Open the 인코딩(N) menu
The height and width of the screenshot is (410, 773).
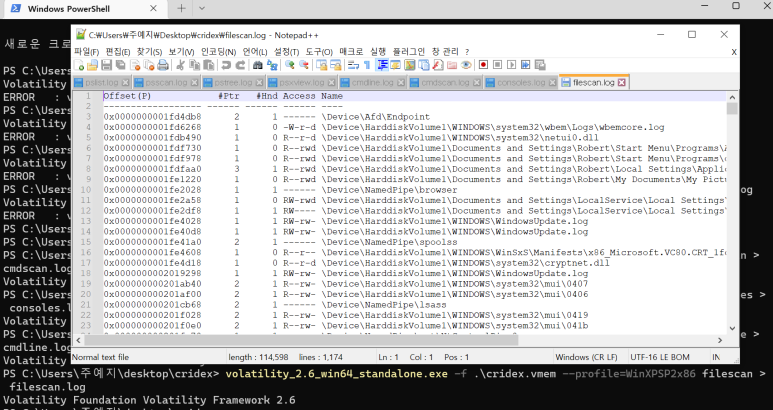218,51
